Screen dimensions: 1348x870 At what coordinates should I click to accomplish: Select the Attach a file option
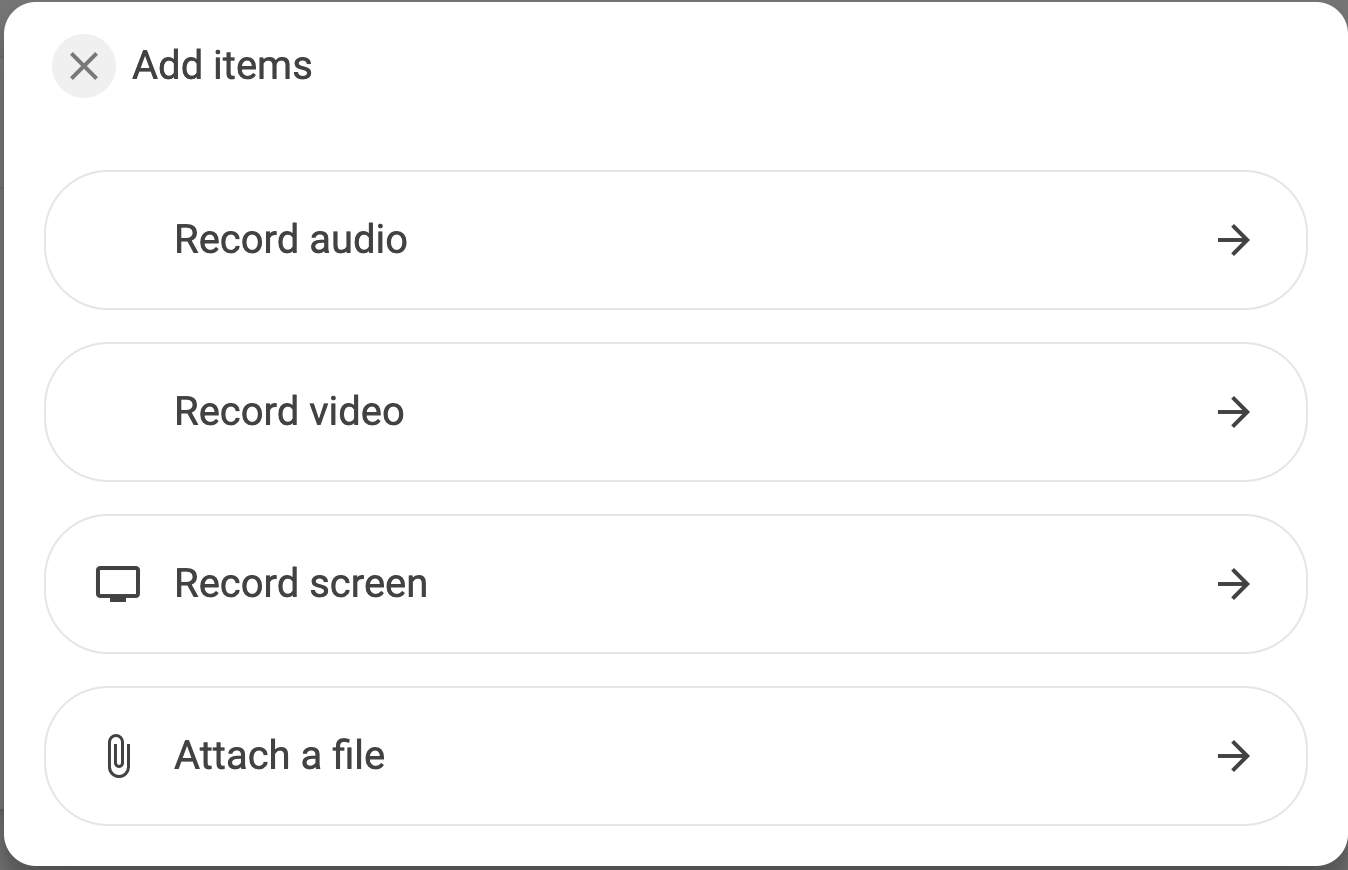point(676,756)
